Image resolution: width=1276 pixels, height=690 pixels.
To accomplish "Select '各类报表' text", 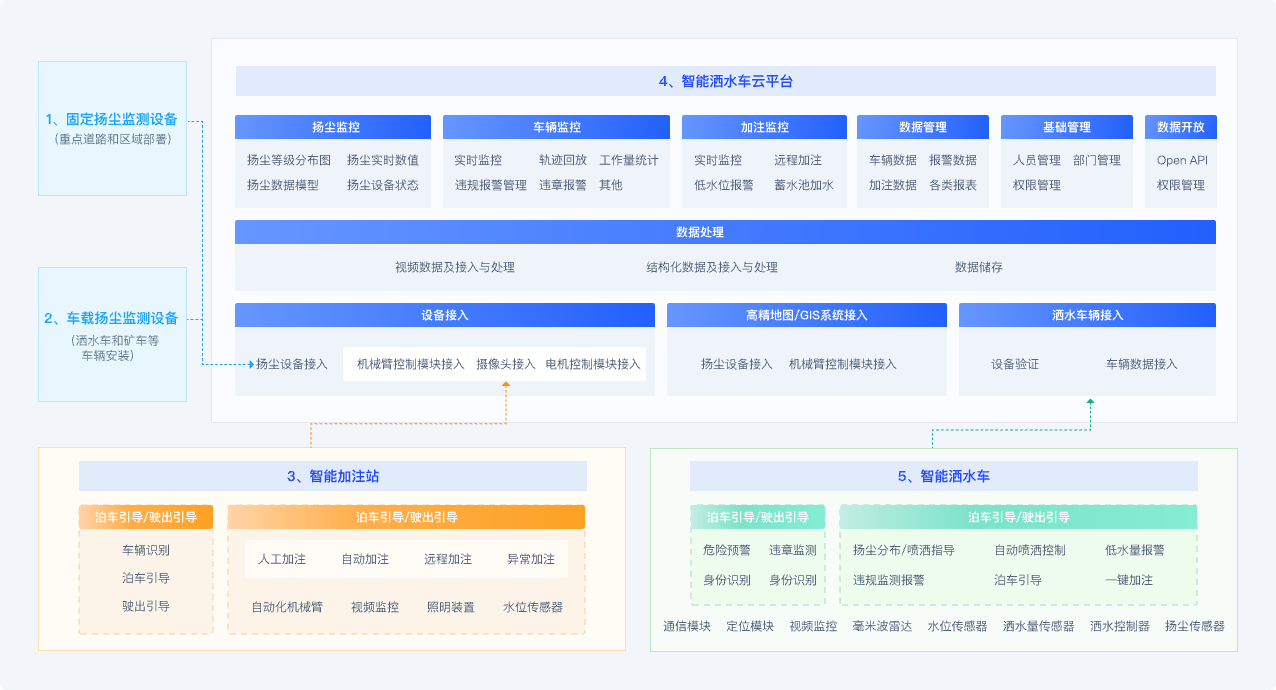I will (953, 185).
